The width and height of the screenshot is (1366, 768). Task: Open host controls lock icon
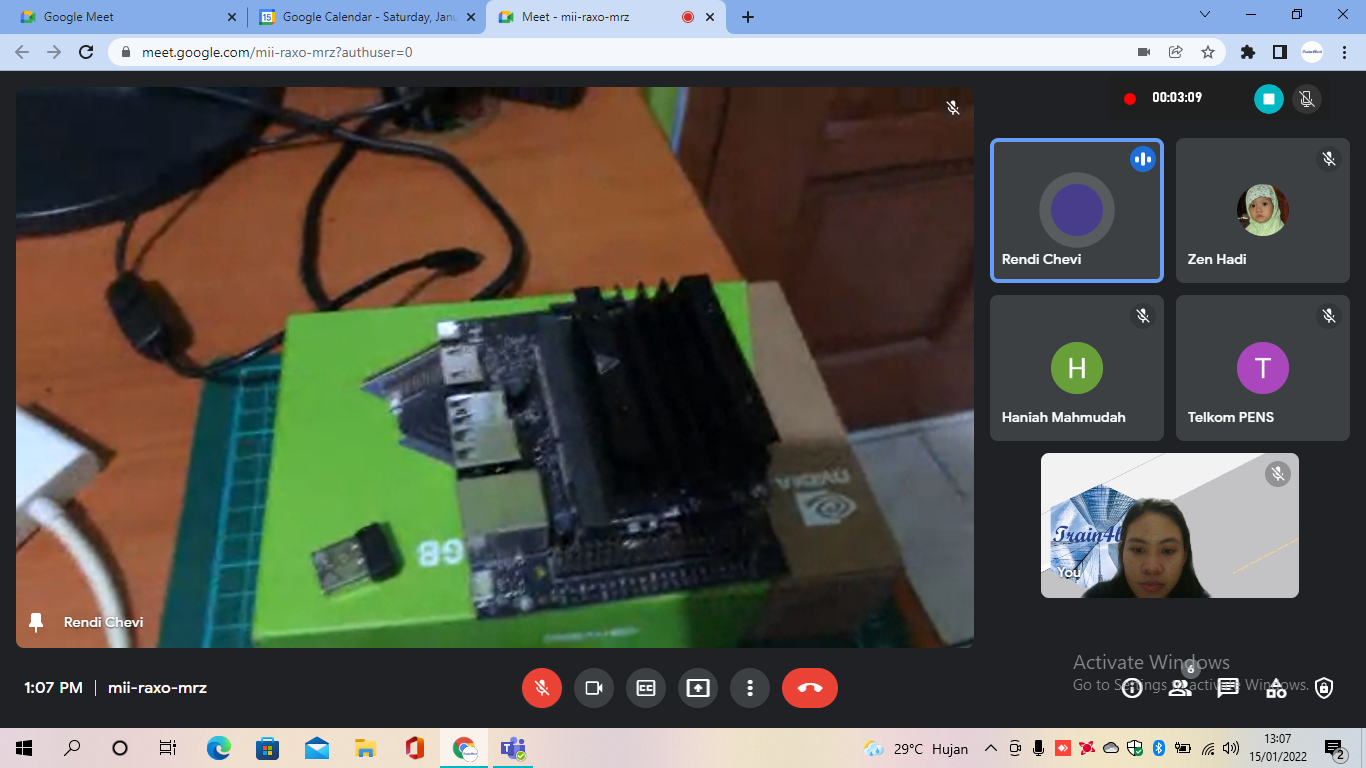click(1324, 688)
